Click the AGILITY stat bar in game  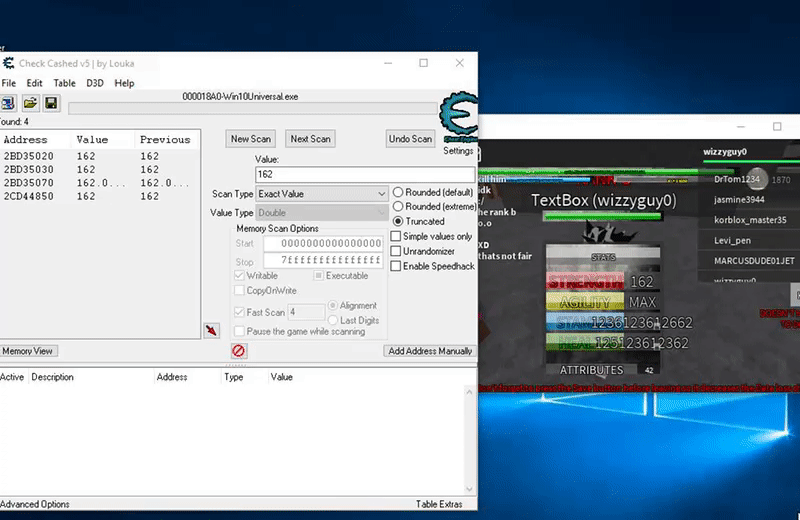[585, 302]
